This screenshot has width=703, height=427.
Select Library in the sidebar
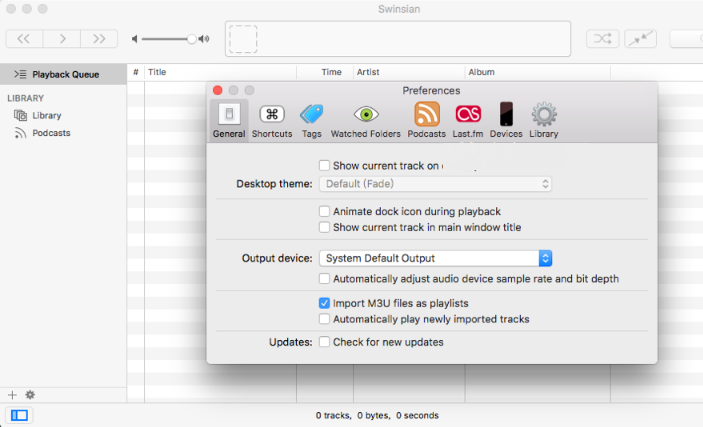(x=47, y=116)
